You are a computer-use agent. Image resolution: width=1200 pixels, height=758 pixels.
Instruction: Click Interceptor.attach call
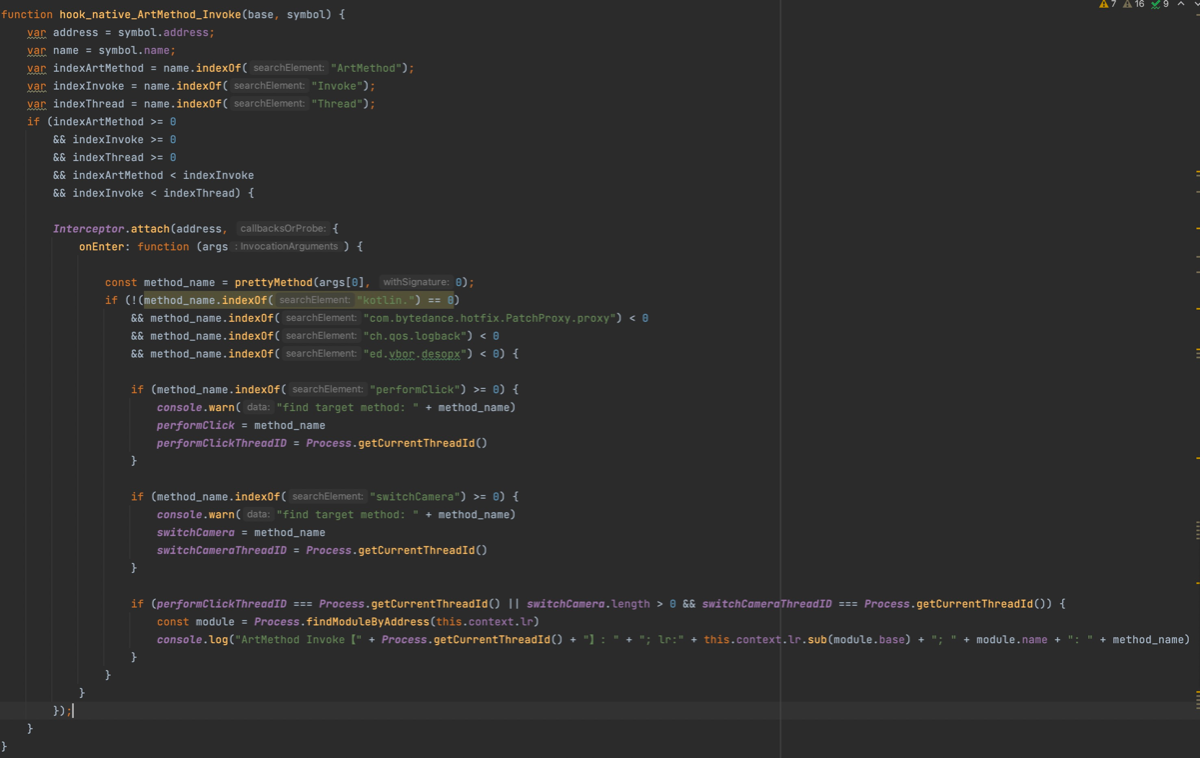click(111, 229)
